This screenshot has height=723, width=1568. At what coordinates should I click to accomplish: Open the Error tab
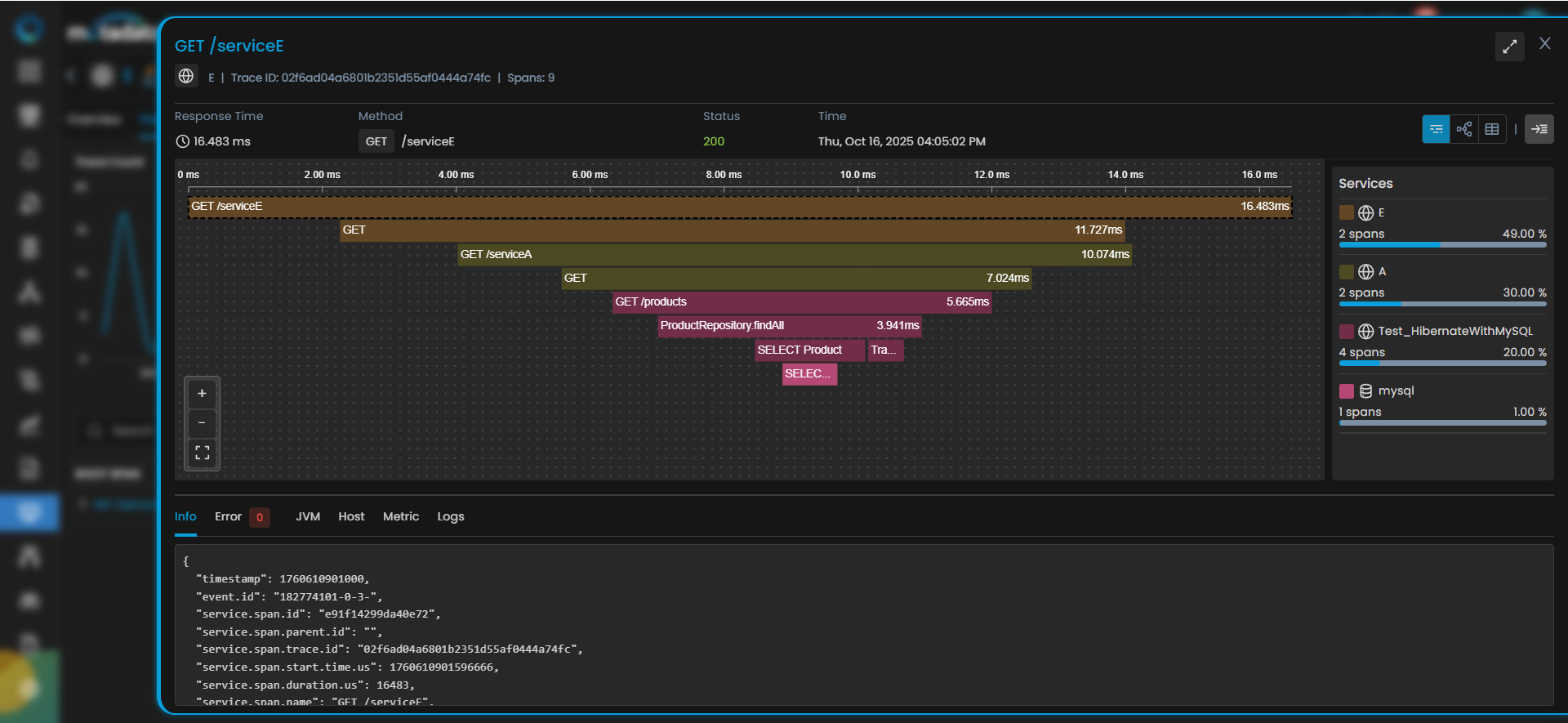pyautogui.click(x=229, y=516)
